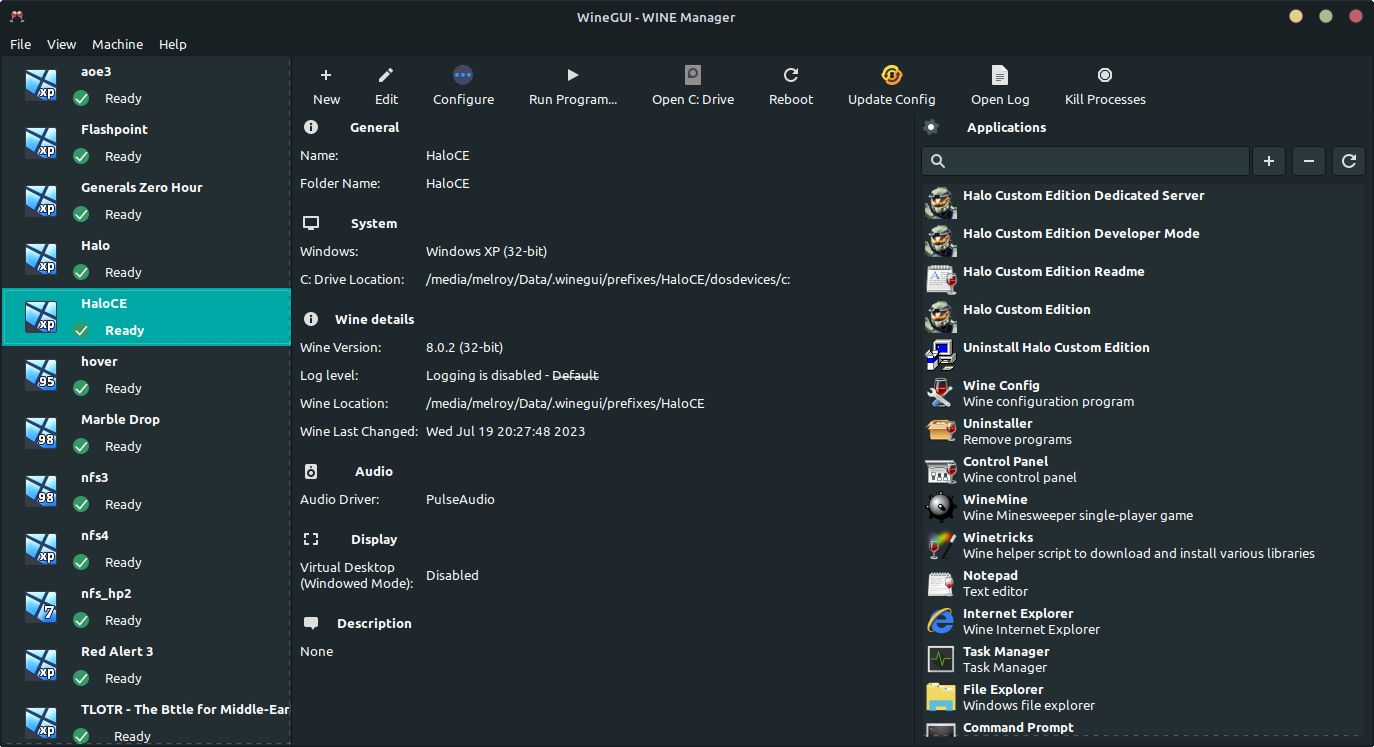Open the Winetricks helper script

[1144, 545]
